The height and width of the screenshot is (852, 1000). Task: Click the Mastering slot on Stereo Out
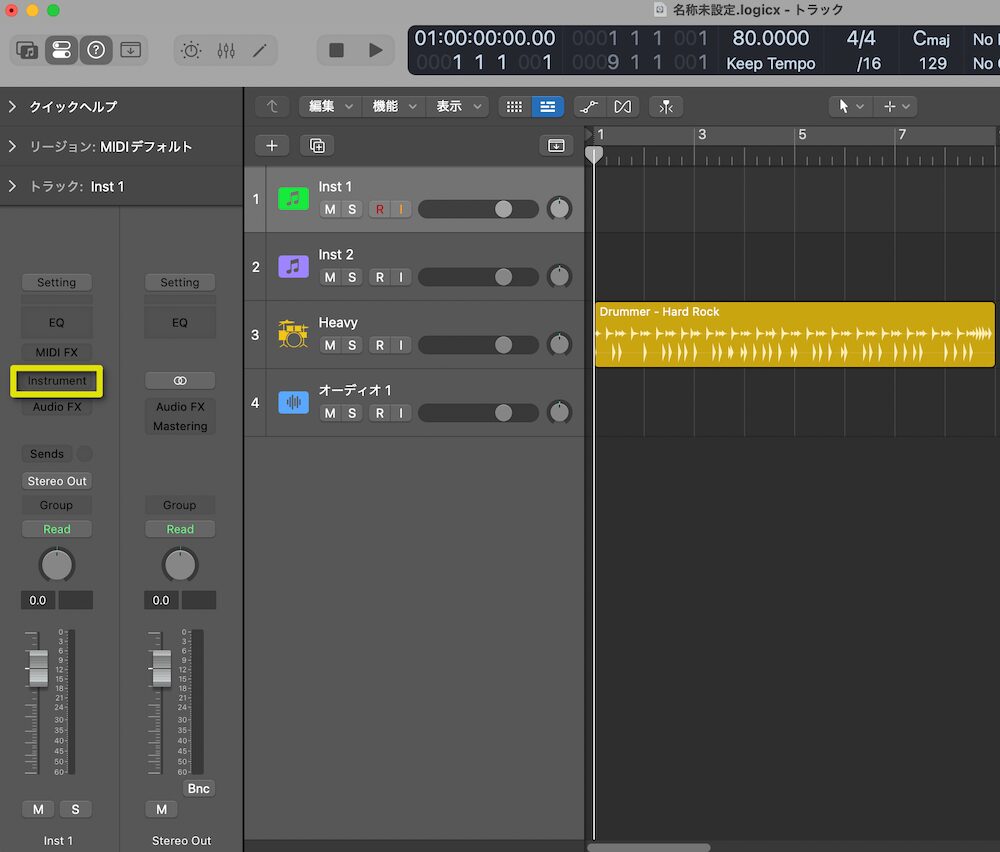pyautogui.click(x=180, y=426)
